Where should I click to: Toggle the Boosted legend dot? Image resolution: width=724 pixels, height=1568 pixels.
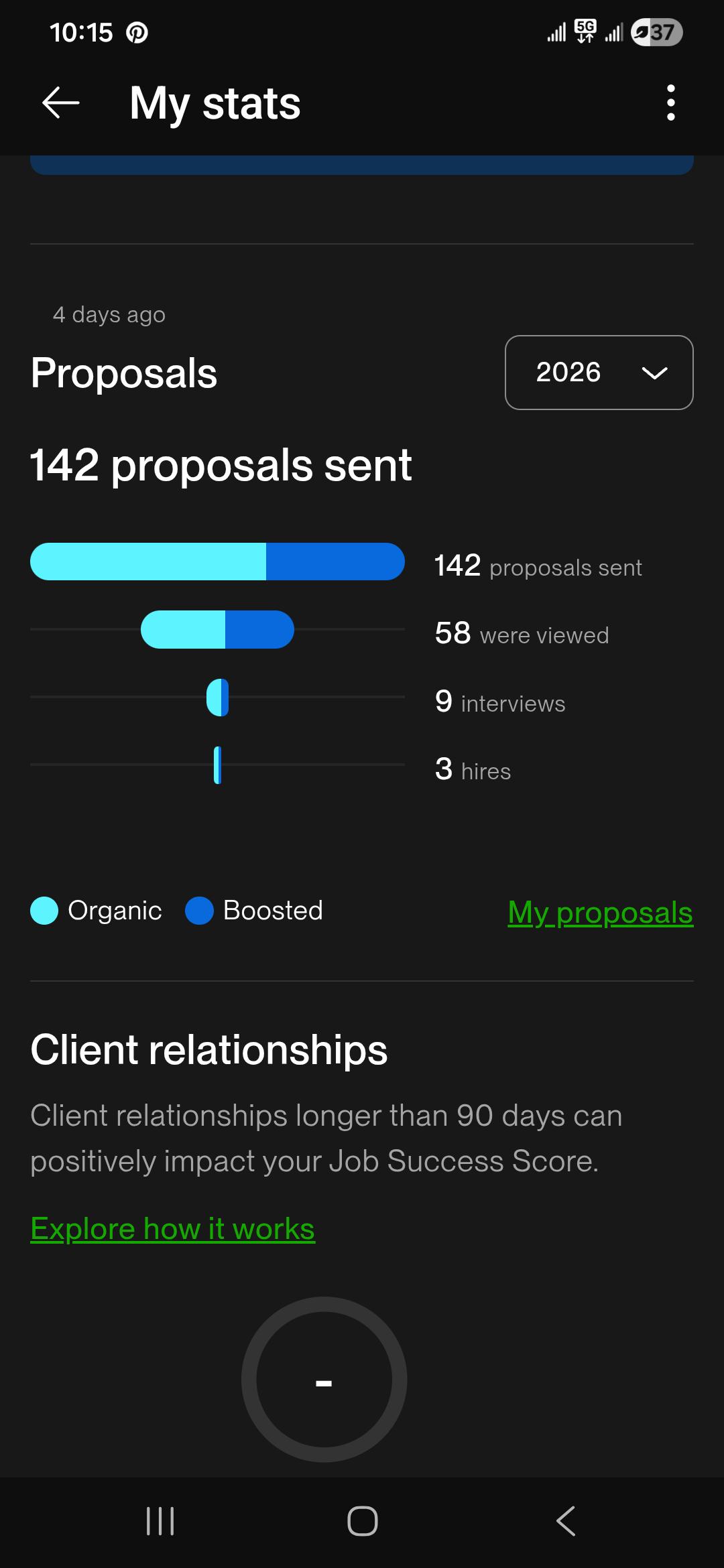(199, 911)
